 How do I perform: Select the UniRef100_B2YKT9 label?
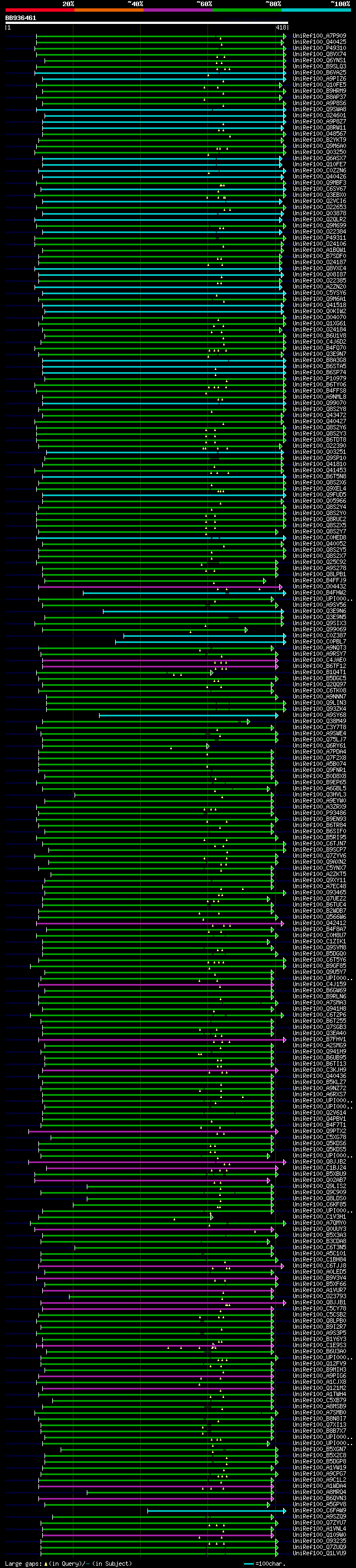coord(319,140)
